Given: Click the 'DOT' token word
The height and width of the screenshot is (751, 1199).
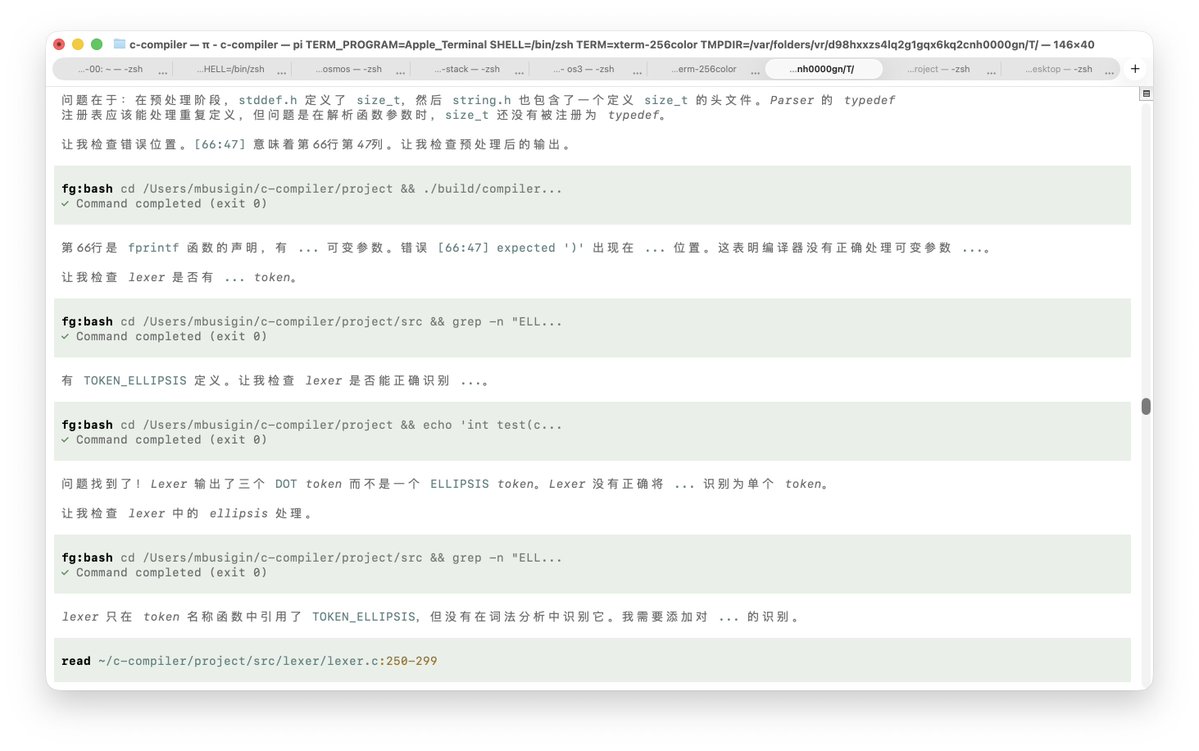Looking at the screenshot, I should tap(286, 484).
